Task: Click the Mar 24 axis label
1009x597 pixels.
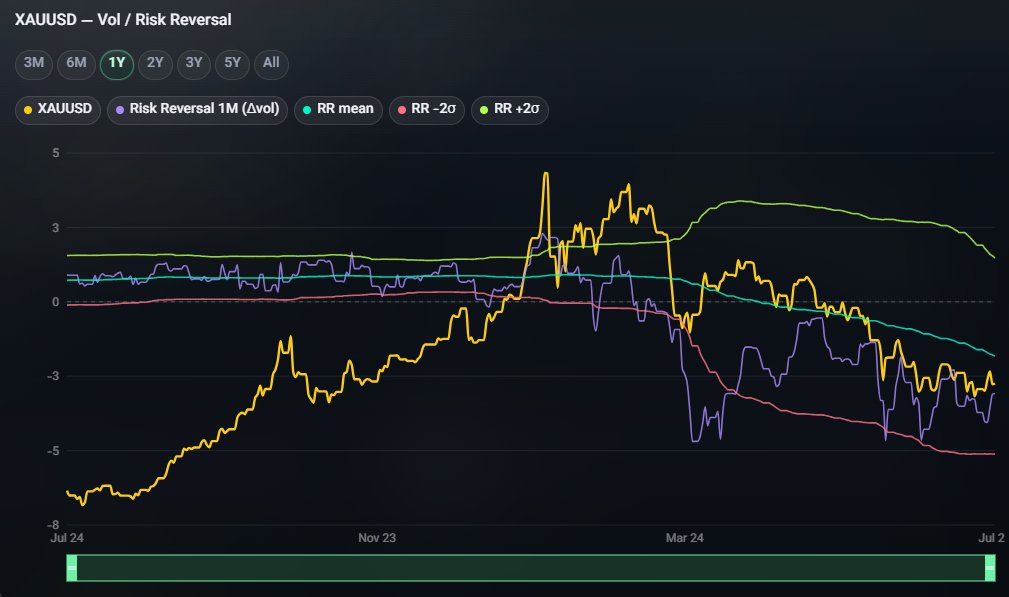Action: [685, 538]
